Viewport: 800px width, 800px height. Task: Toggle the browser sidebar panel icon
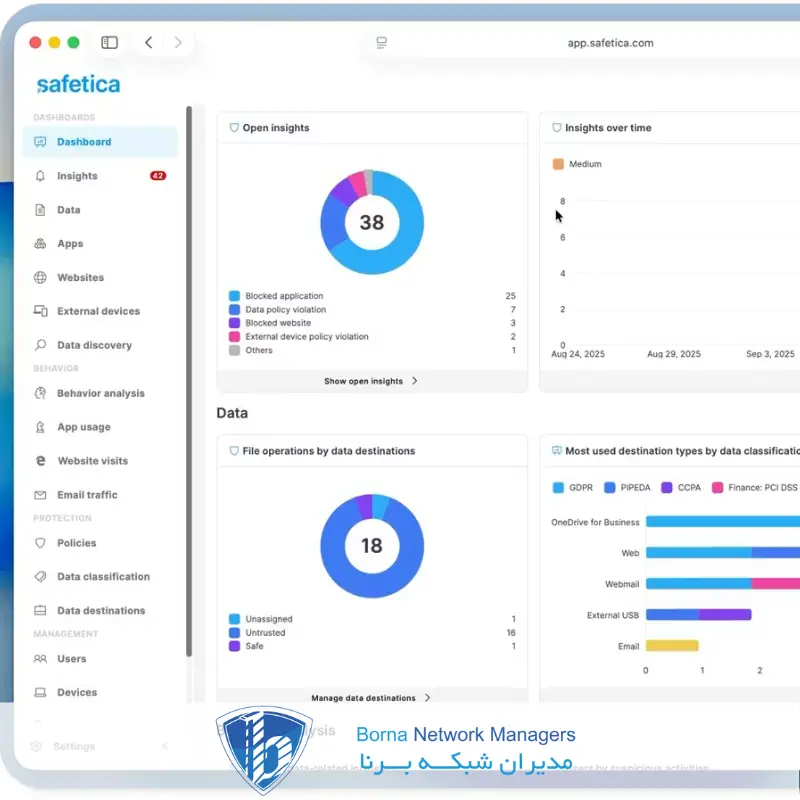pos(110,43)
